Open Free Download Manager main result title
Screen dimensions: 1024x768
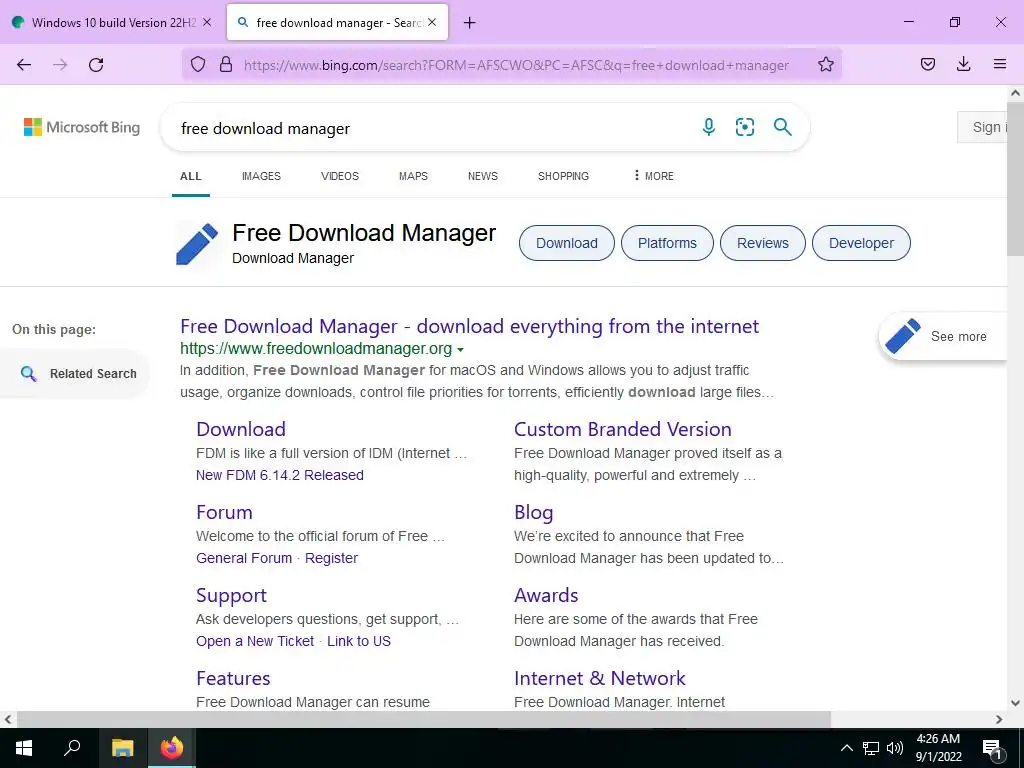tap(470, 326)
